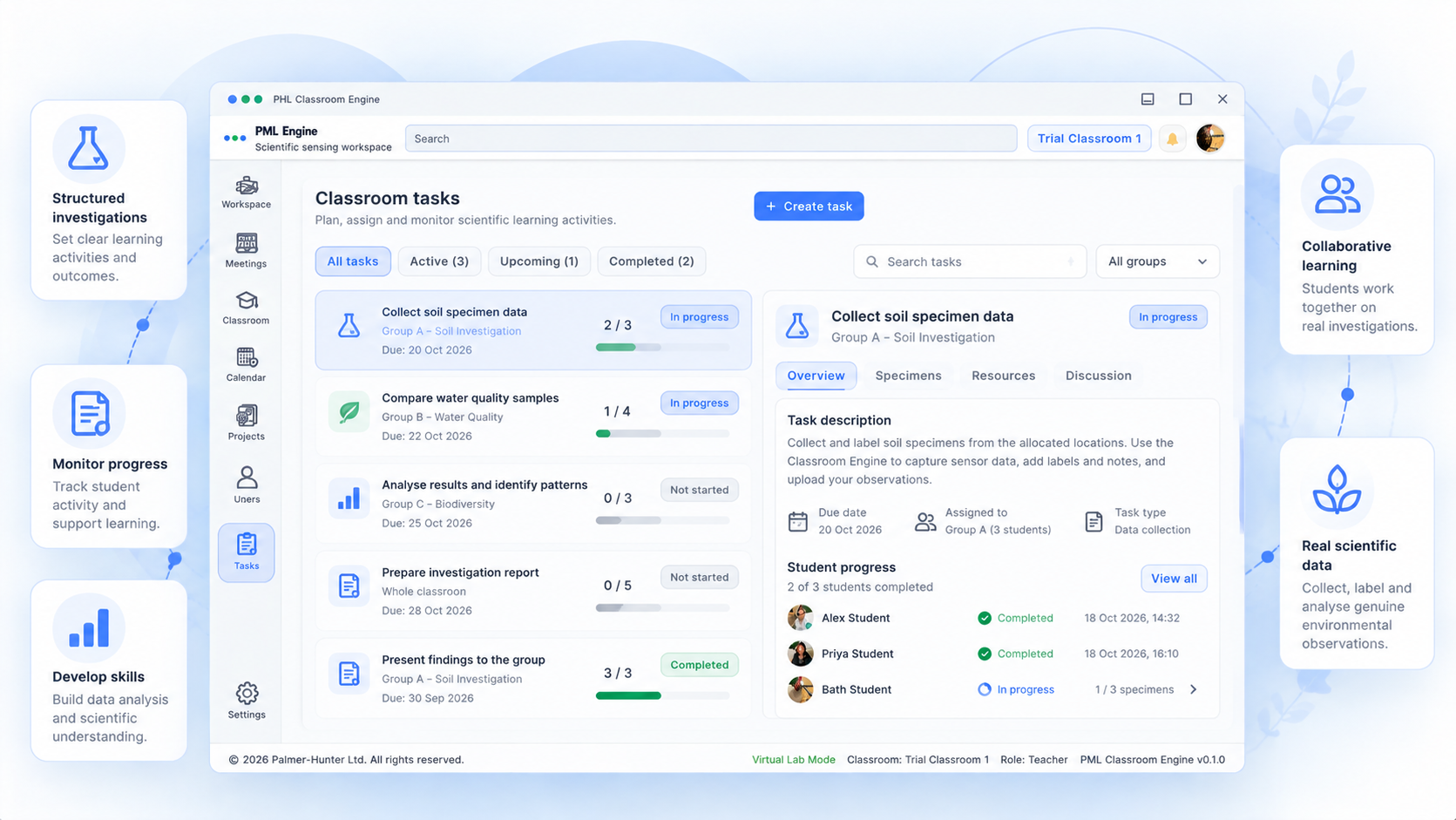
Task: Select the Compare water quality samples title
Action: [x=471, y=398]
